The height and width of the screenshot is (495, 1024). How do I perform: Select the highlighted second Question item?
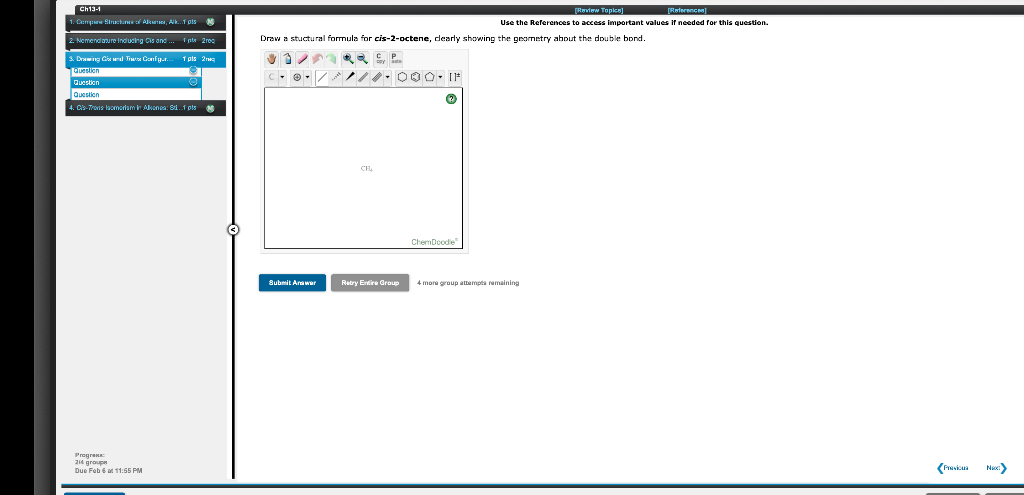[136, 82]
